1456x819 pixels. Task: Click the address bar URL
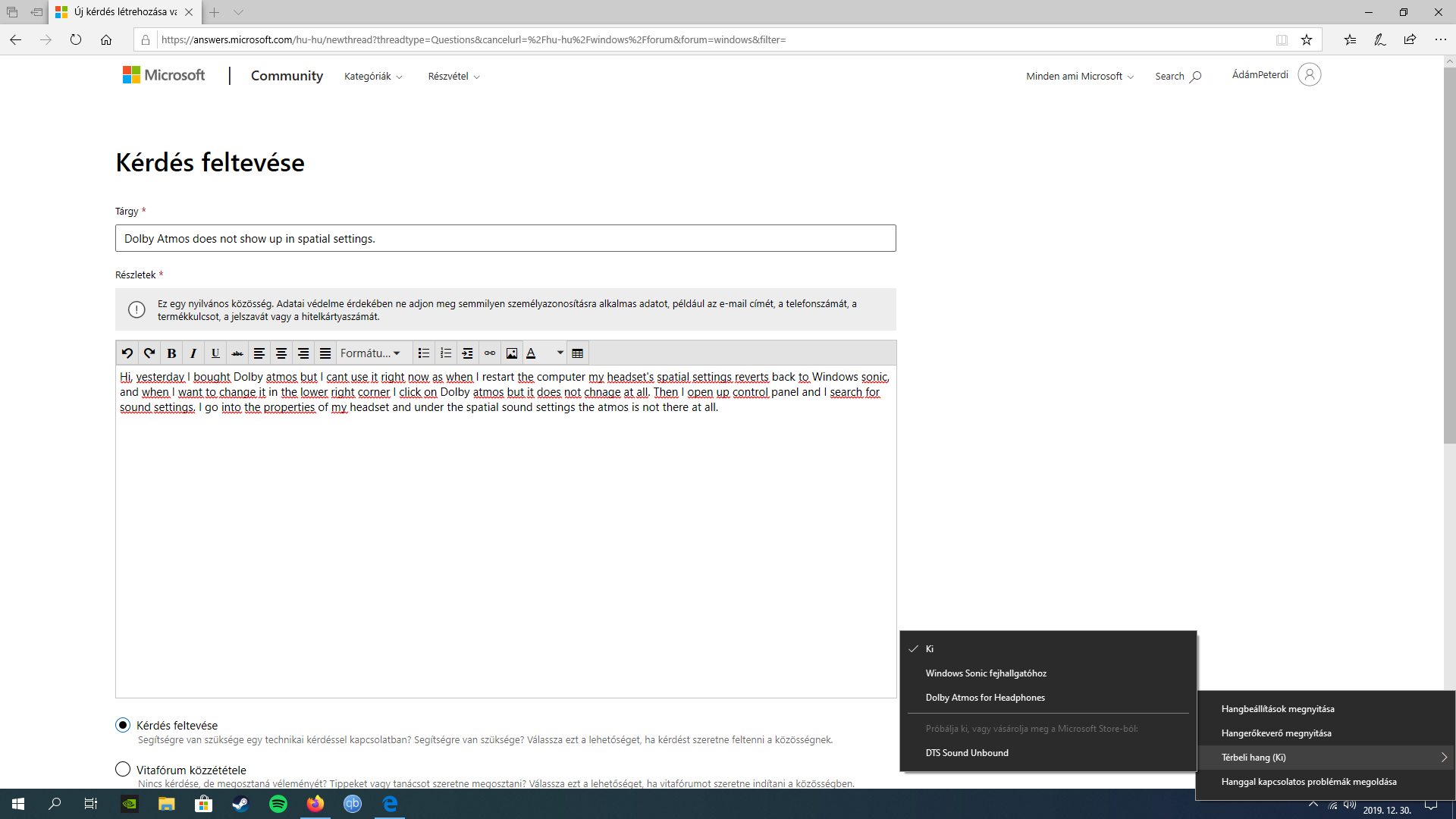pos(474,39)
